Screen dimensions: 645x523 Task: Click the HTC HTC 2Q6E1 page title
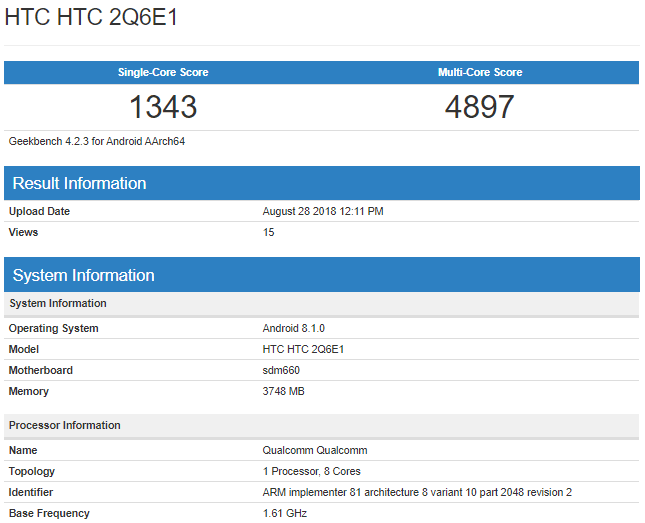[x=92, y=19]
